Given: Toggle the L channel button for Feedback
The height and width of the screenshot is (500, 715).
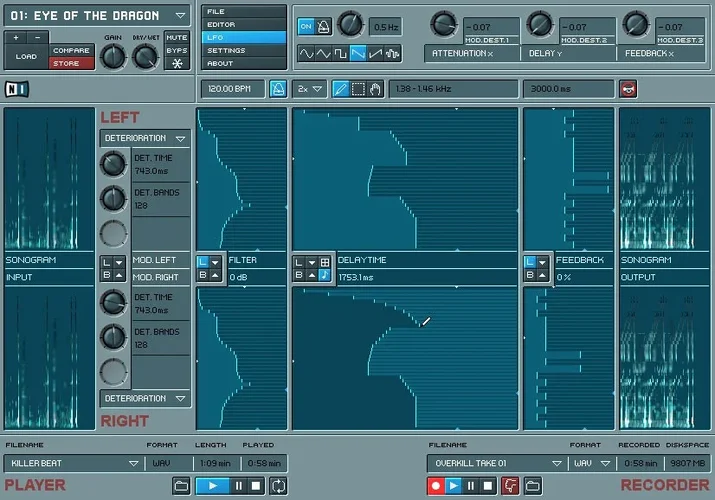Looking at the screenshot, I should click(529, 262).
